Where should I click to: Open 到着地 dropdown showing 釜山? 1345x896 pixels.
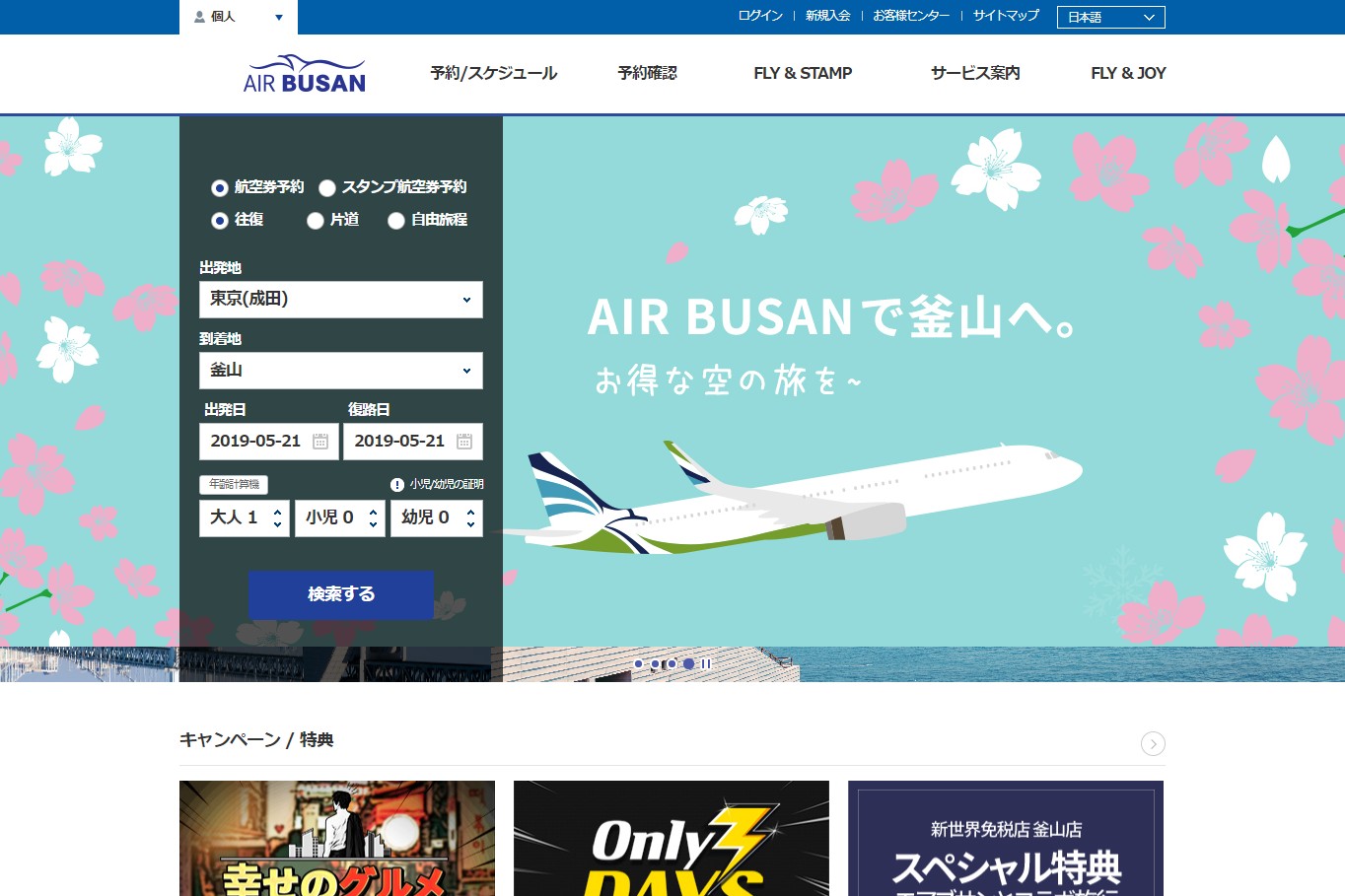click(341, 371)
